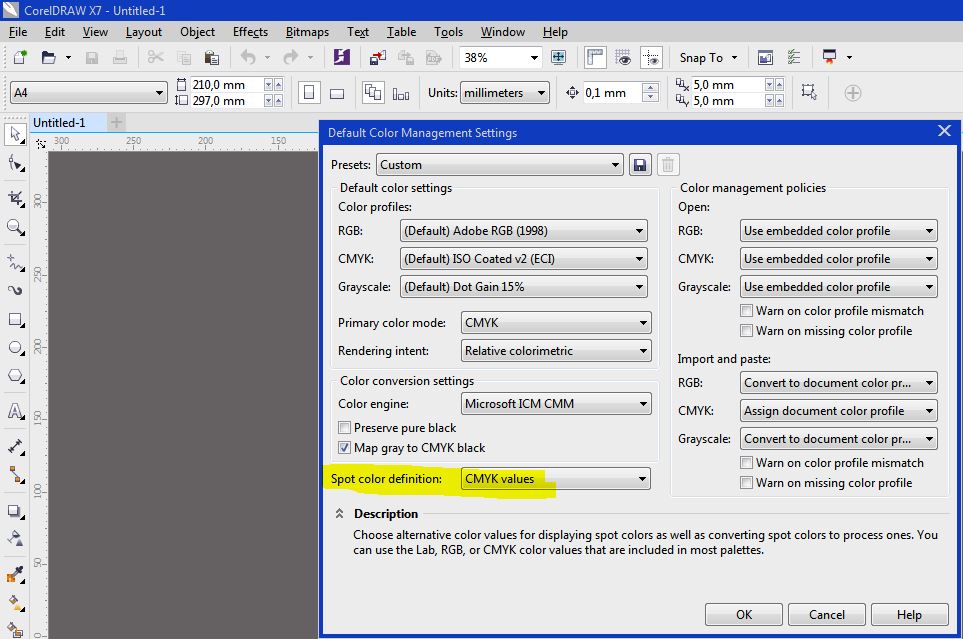Toggle the Show rulers icon
Image resolution: width=963 pixels, height=639 pixels.
click(595, 57)
